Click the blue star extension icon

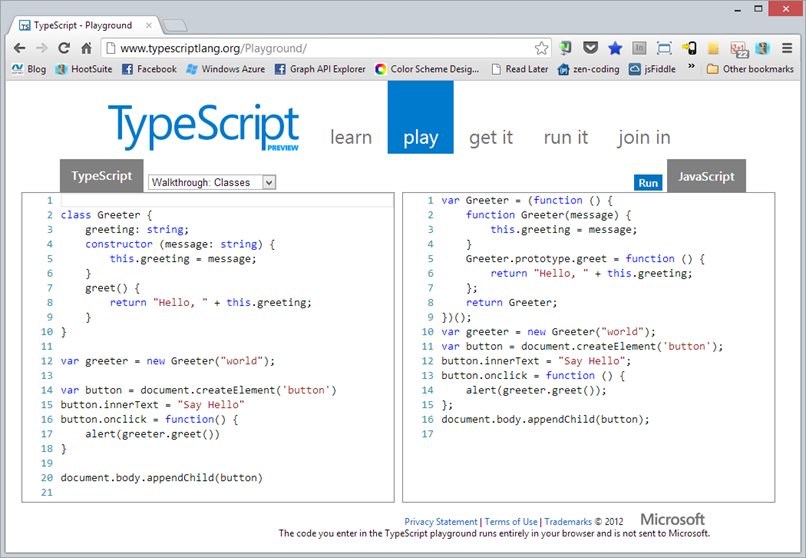[615, 48]
